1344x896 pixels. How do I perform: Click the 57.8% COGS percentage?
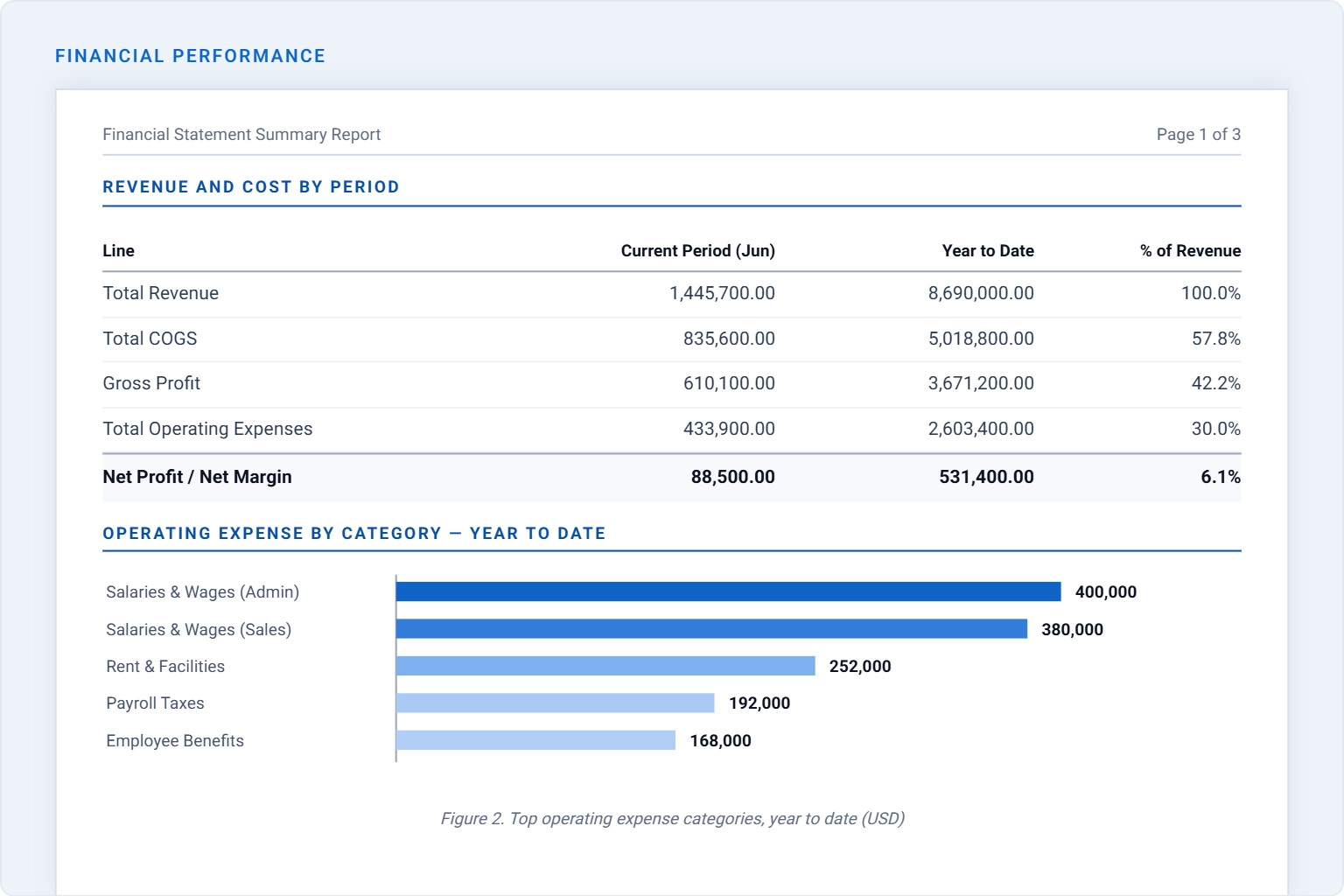coord(1216,339)
